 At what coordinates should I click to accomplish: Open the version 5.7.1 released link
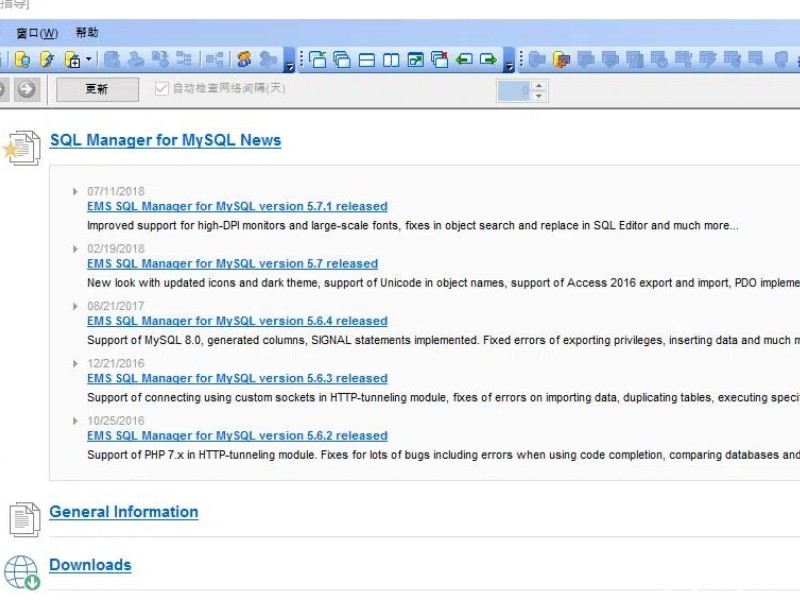[237, 207]
